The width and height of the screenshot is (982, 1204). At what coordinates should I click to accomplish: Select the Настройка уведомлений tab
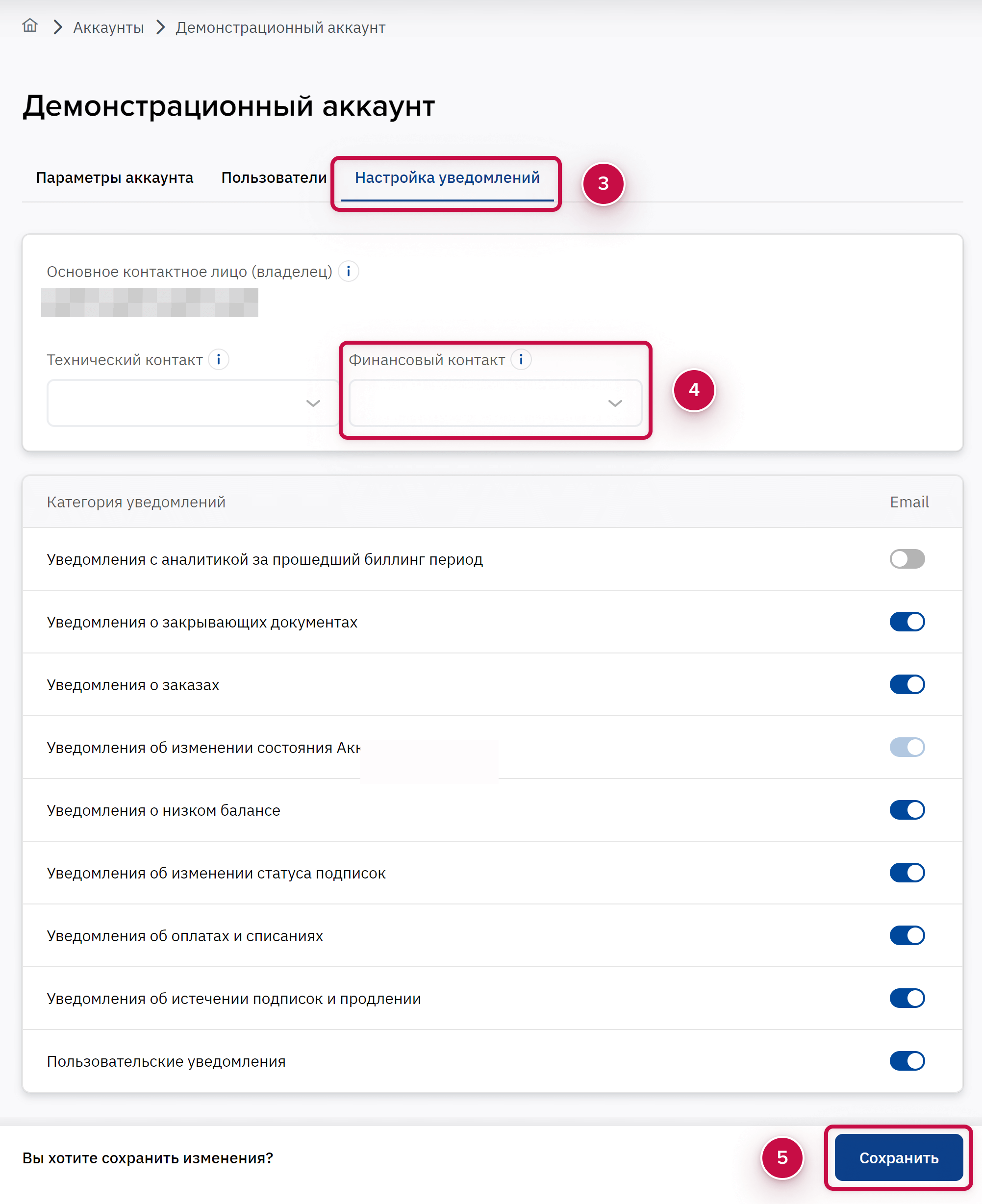coord(447,177)
